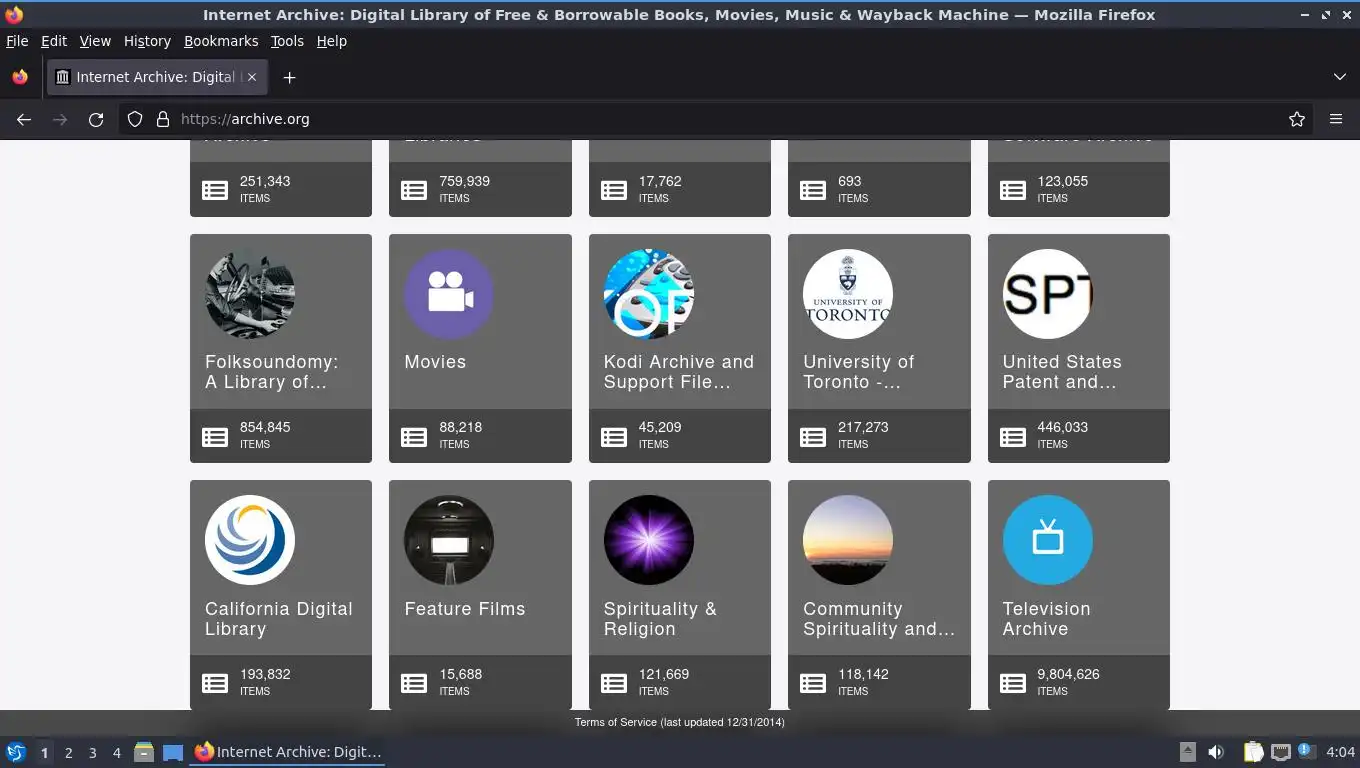Click the list icon beside 854,845 items
This screenshot has height=768, width=1360.
point(215,437)
